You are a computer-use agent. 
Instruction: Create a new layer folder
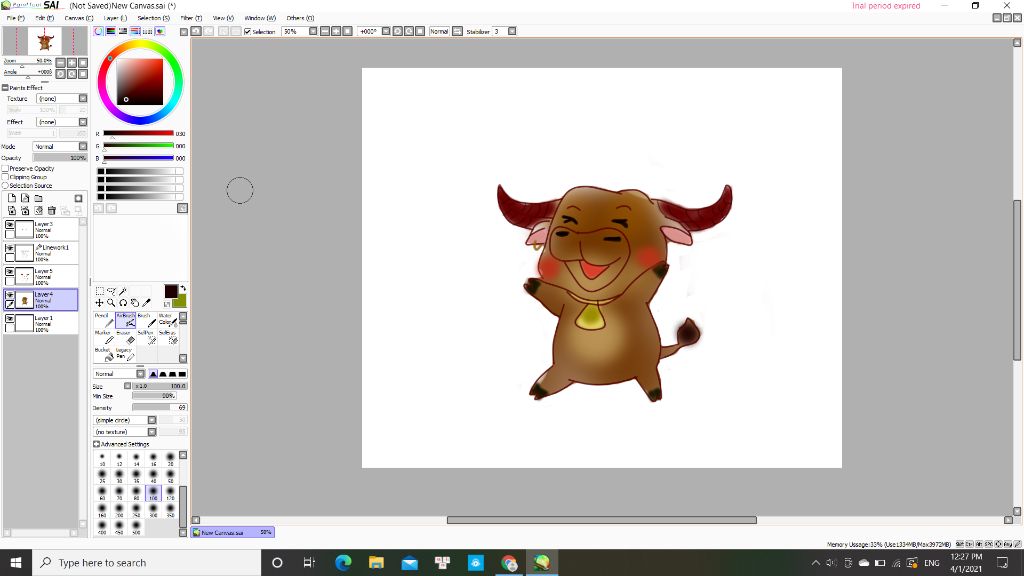point(39,198)
